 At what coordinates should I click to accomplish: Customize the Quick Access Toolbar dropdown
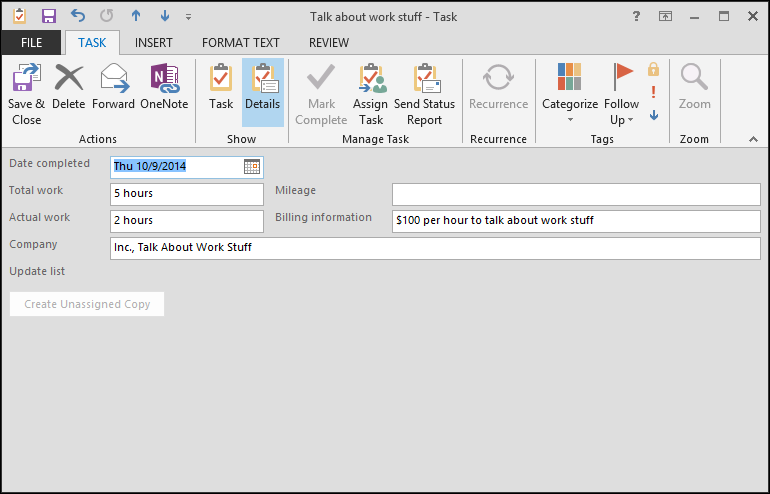tap(189, 17)
